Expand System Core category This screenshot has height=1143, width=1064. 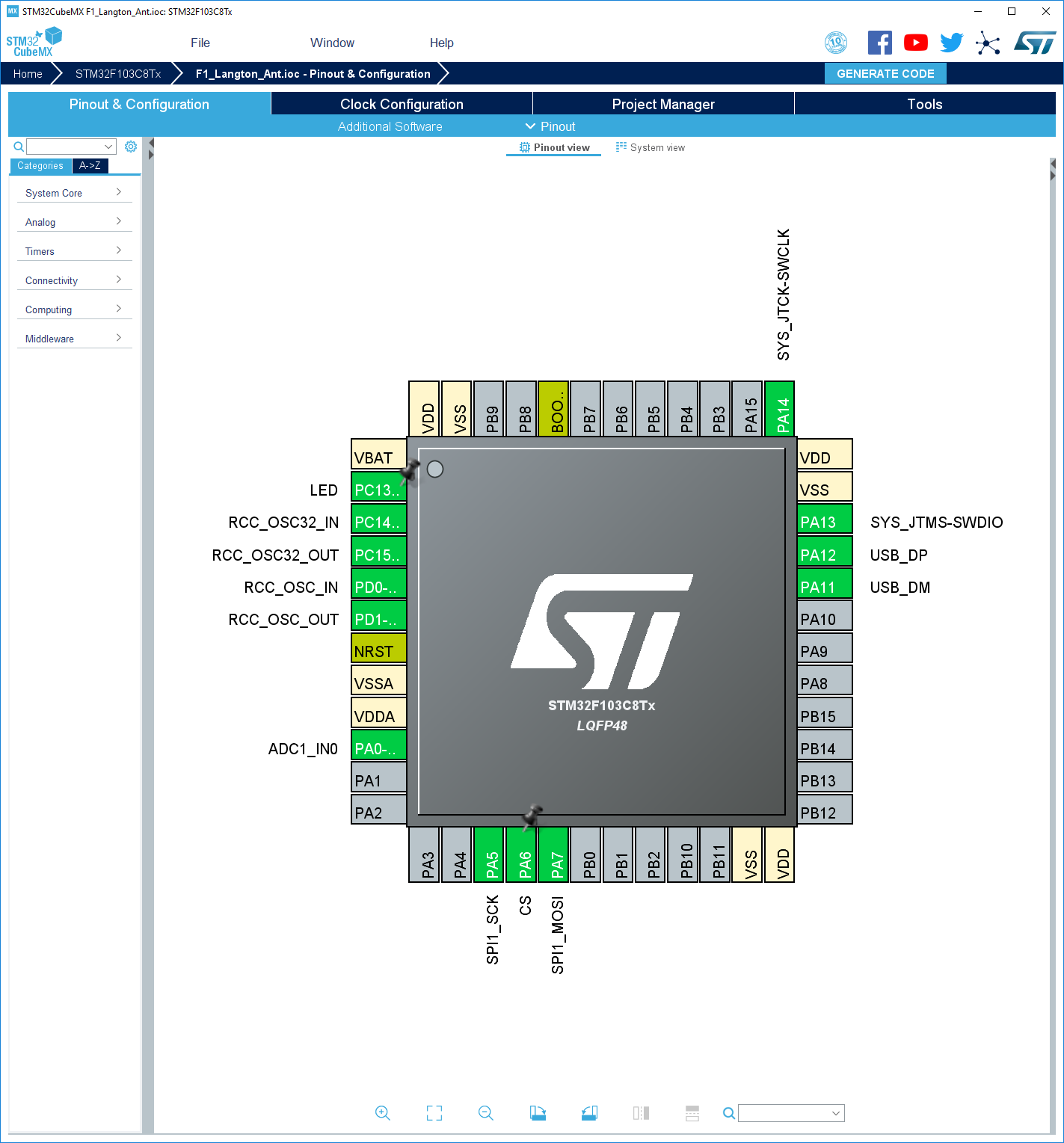tap(74, 193)
